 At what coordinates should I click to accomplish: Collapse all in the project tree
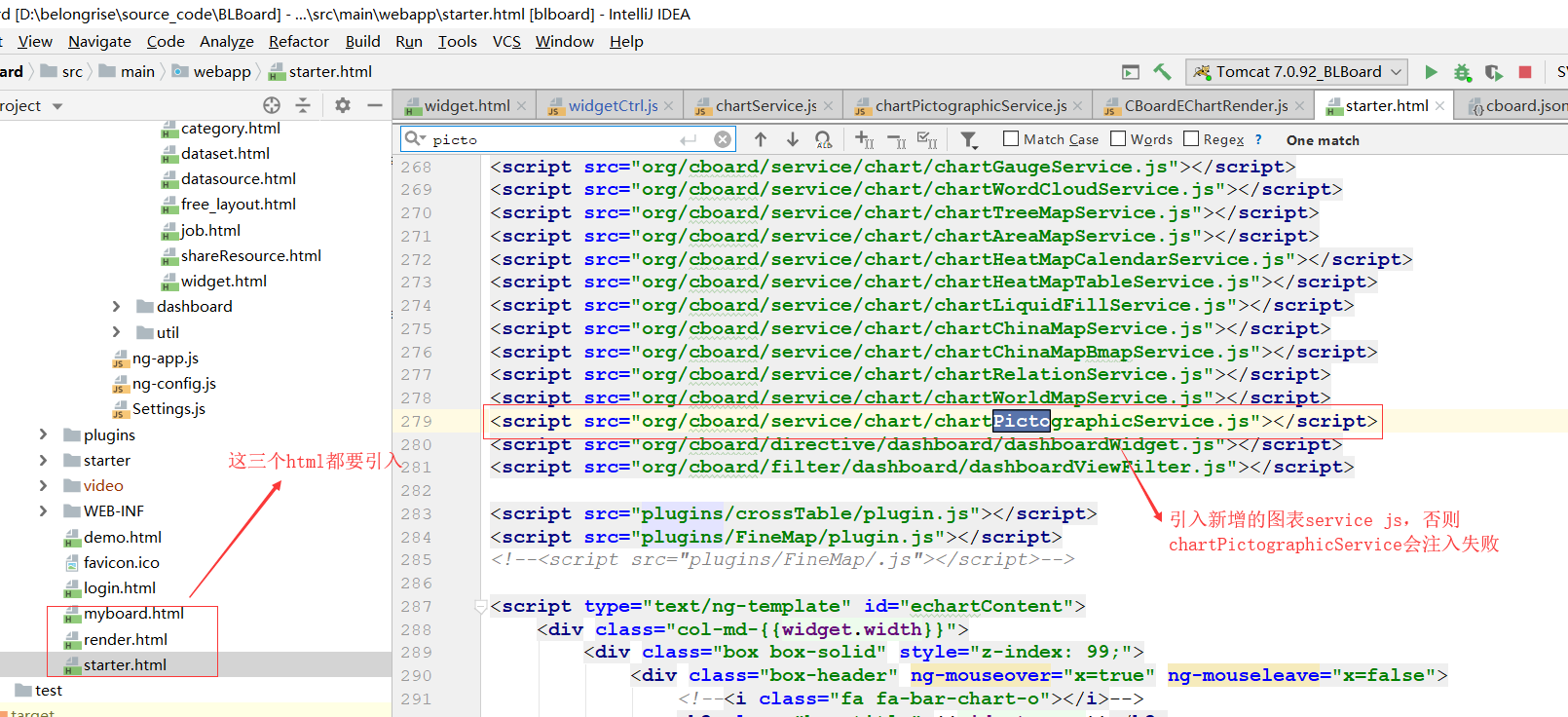(303, 105)
